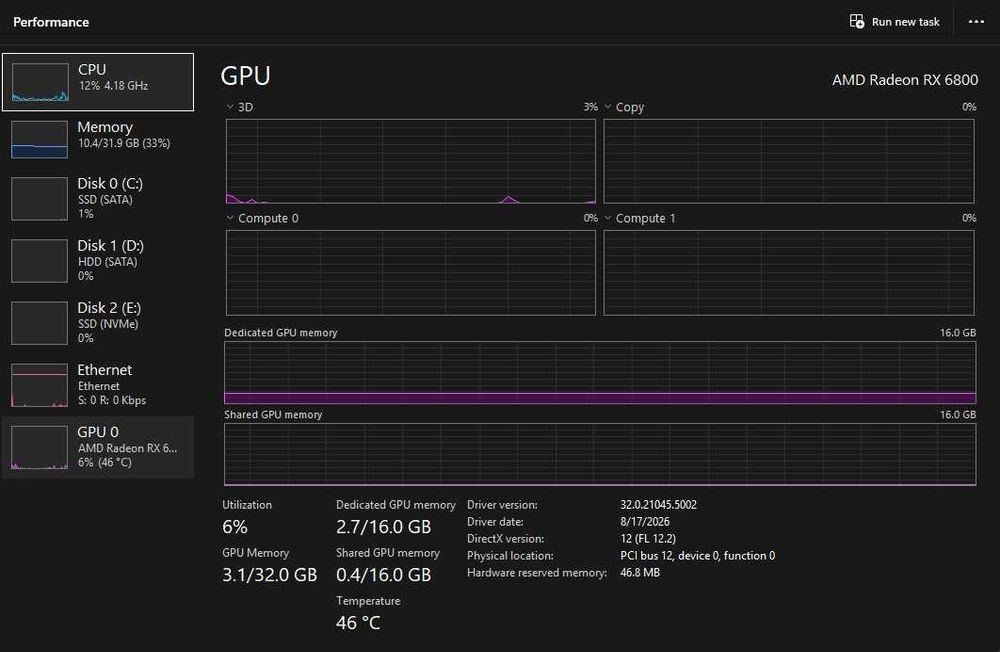
Task: Click the Performance page title
Action: (x=51, y=22)
